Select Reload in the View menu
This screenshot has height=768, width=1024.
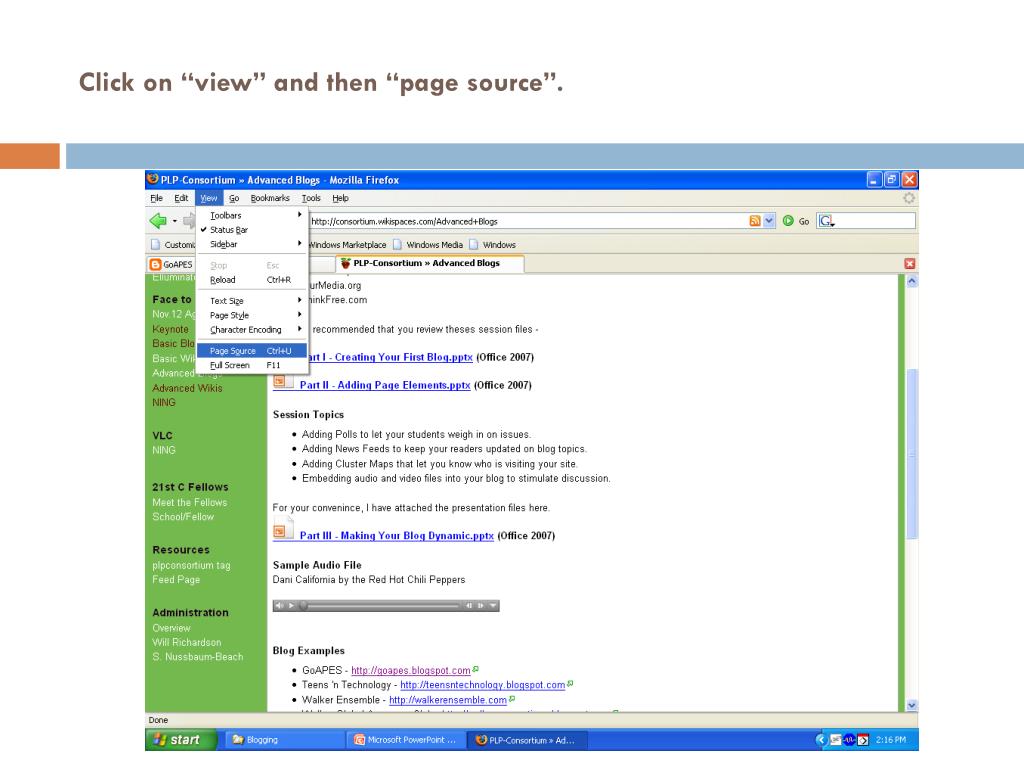(251, 280)
